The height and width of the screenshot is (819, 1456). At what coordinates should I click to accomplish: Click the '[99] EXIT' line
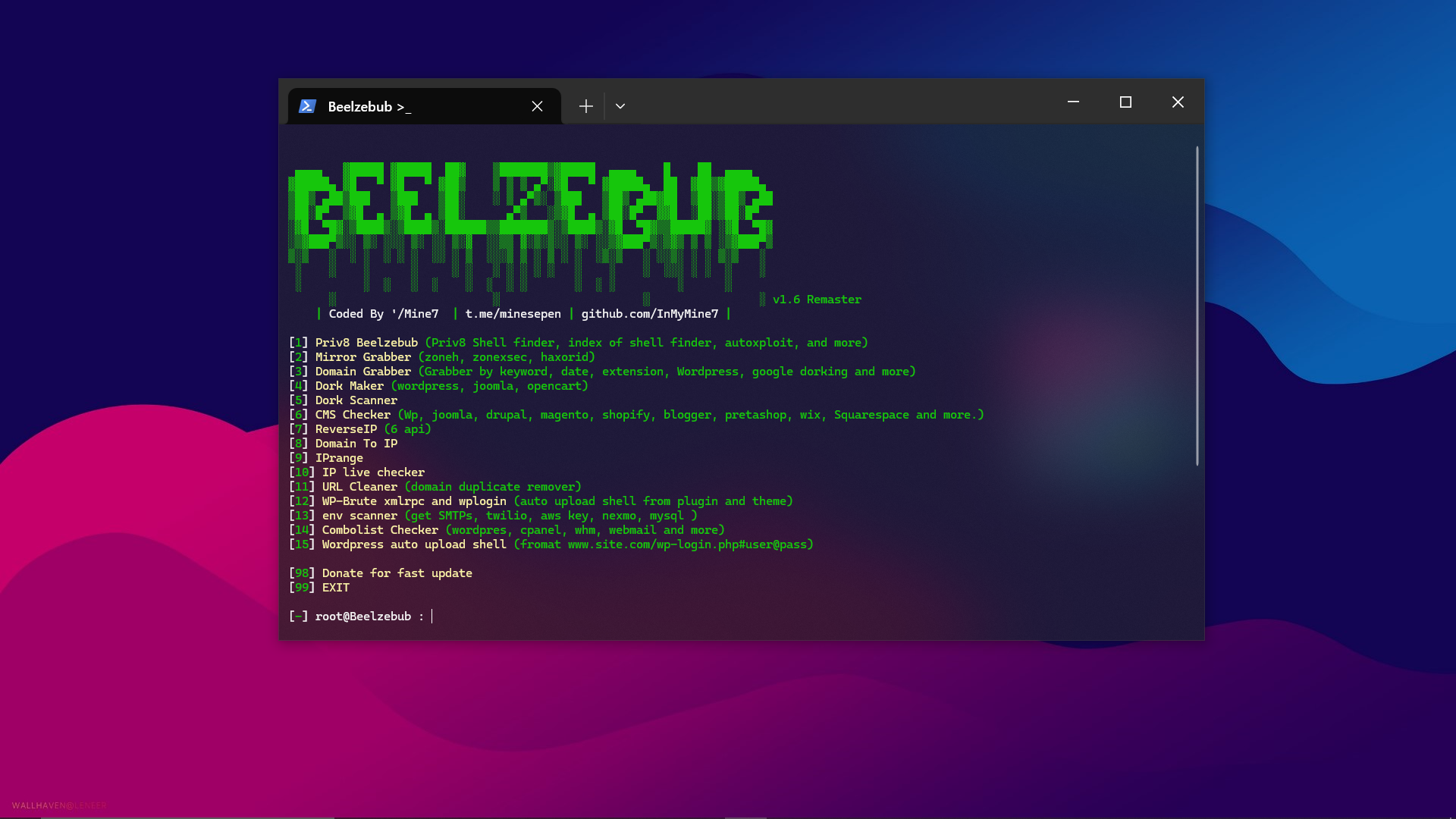[319, 588]
